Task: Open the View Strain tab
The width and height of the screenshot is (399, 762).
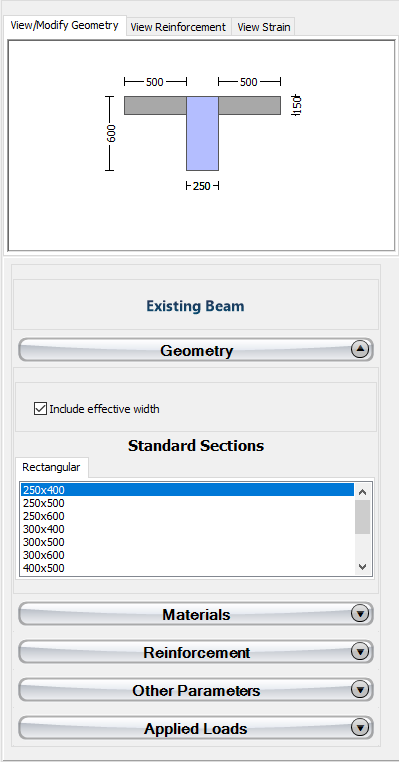Action: [263, 27]
